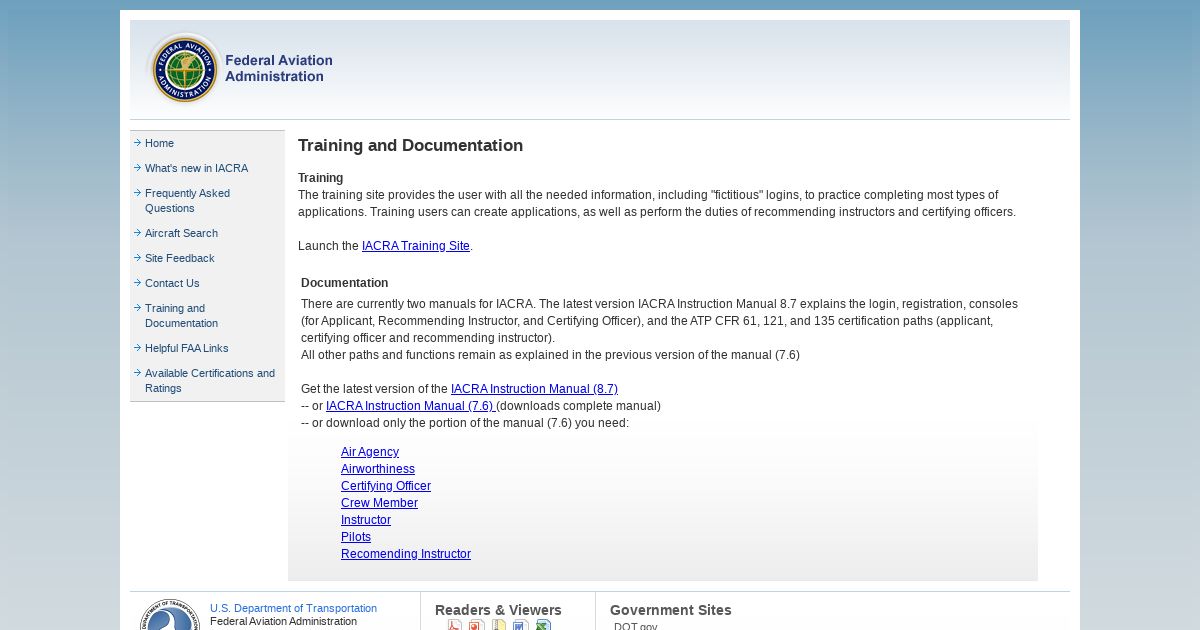
Task: Click the Federal Aviation Administration header text
Action: (278, 68)
